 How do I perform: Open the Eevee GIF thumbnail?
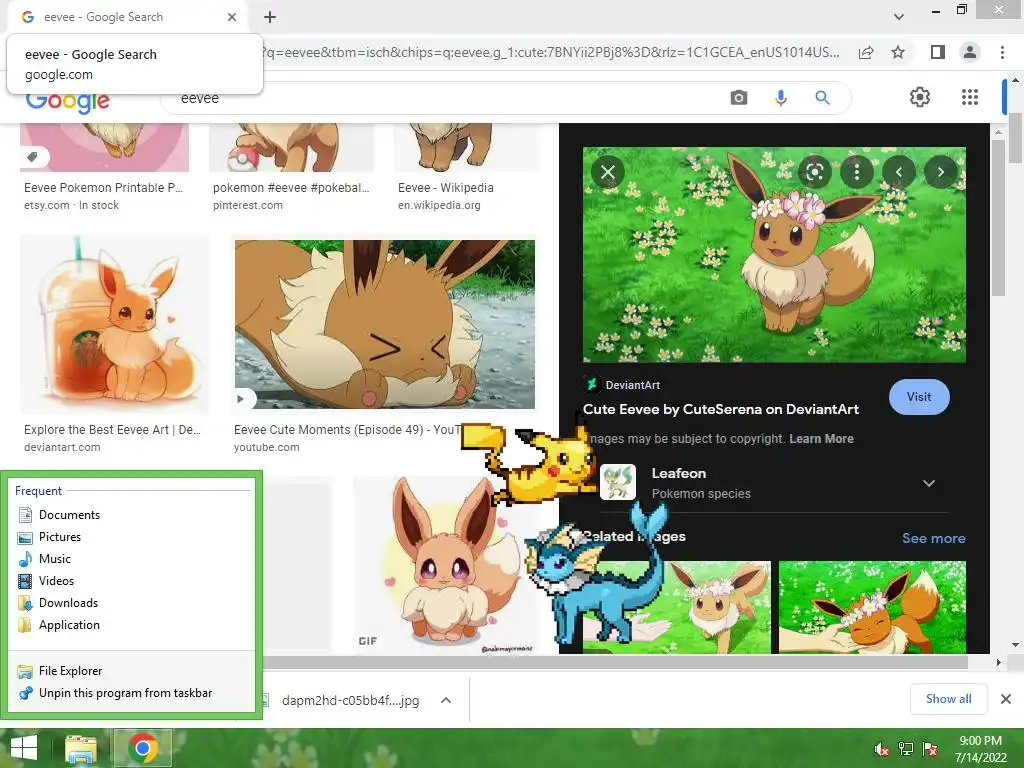(x=447, y=566)
